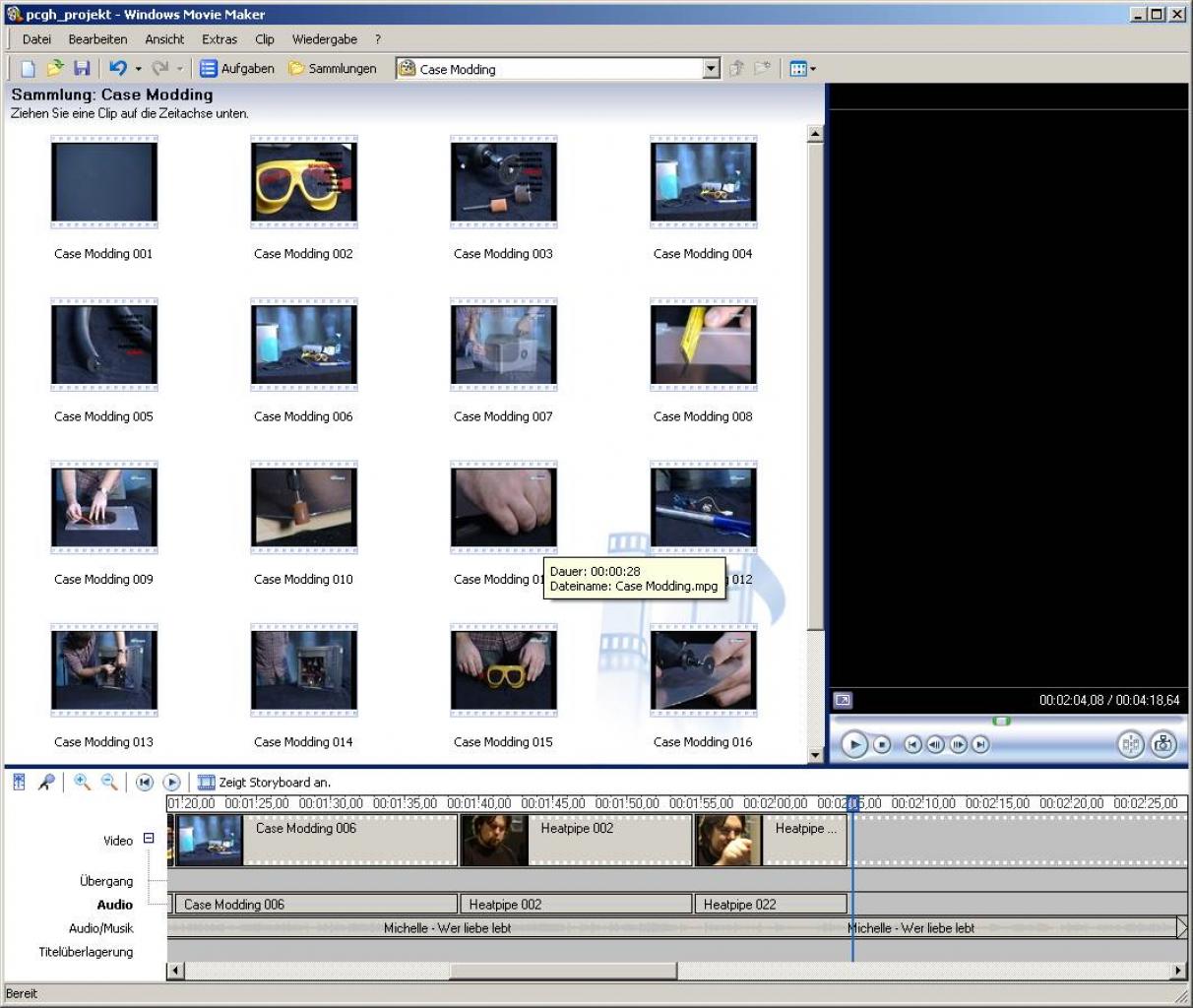Screen dimensions: 1193x1008
Task: Play the timeline
Action: click(x=171, y=783)
